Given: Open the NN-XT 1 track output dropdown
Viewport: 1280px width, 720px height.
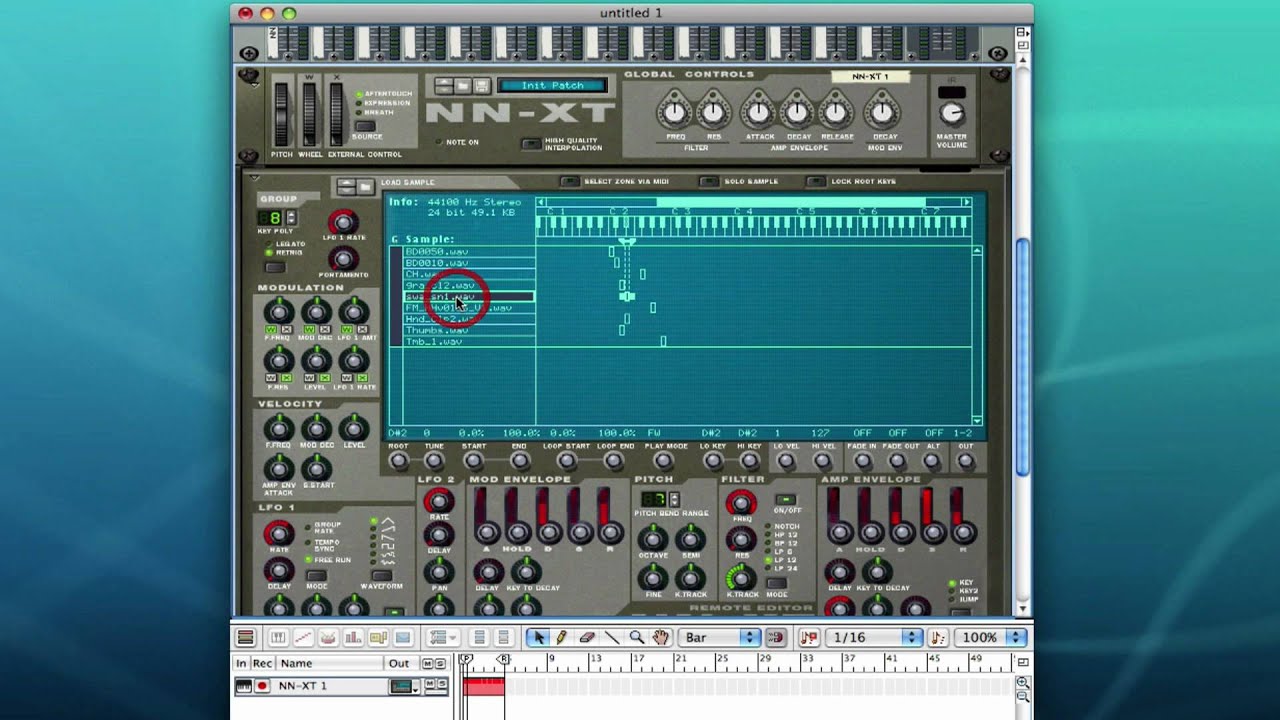Looking at the screenshot, I should [403, 686].
